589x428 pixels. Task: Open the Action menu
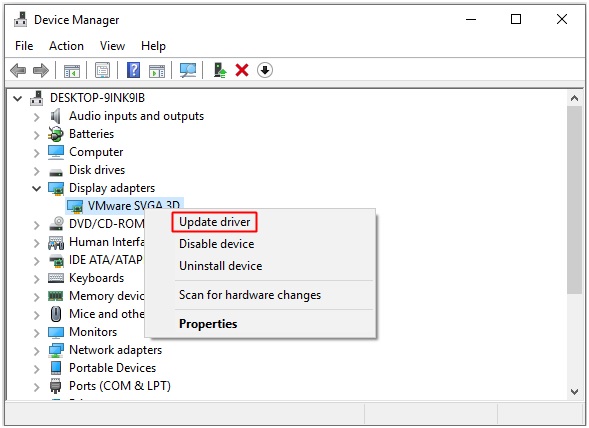click(x=66, y=46)
